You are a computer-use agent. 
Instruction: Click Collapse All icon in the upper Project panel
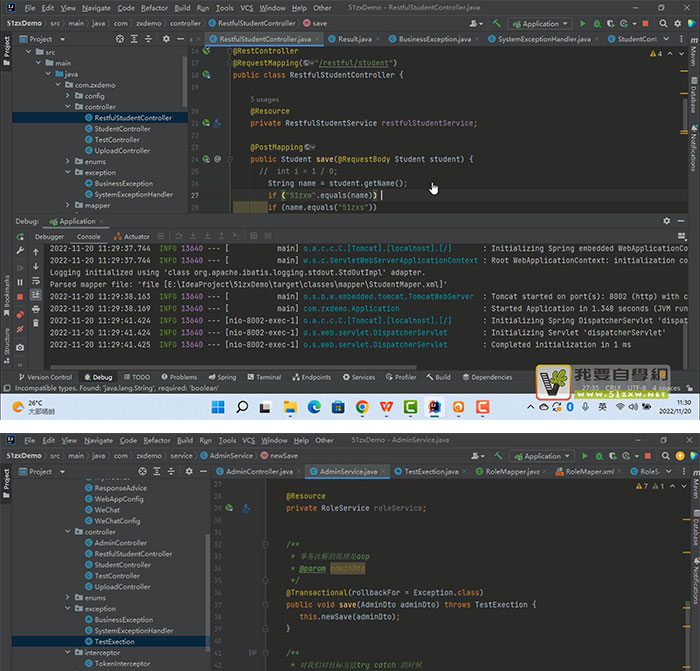(148, 39)
